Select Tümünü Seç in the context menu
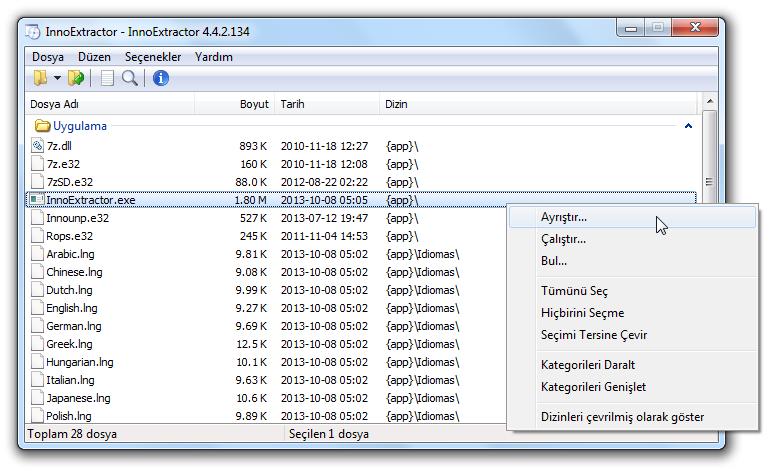Image resolution: width=773 pixels, height=471 pixels. [574, 291]
